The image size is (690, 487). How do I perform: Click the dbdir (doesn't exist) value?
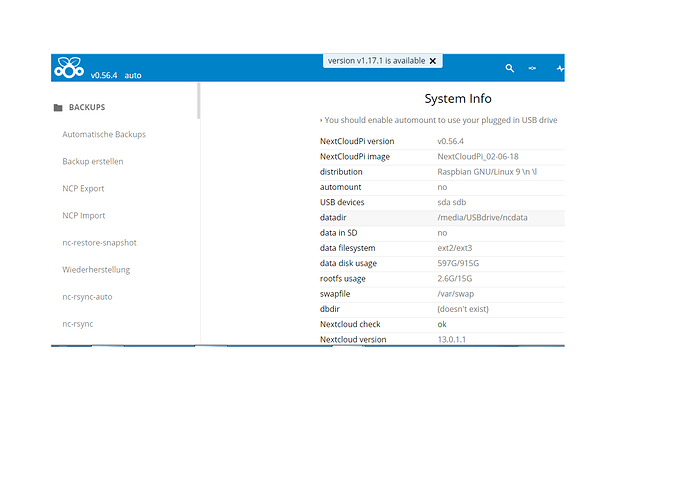coord(463,309)
